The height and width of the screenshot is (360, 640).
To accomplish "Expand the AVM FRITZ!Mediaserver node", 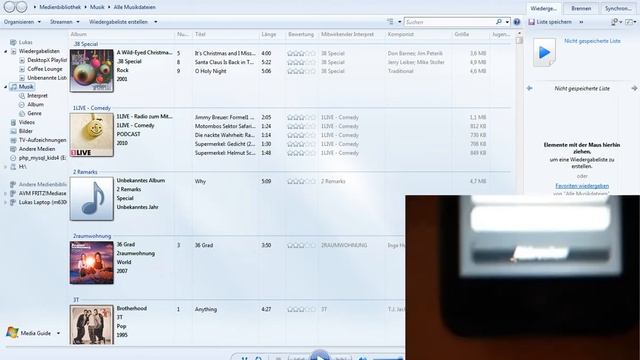I will click(x=6, y=193).
